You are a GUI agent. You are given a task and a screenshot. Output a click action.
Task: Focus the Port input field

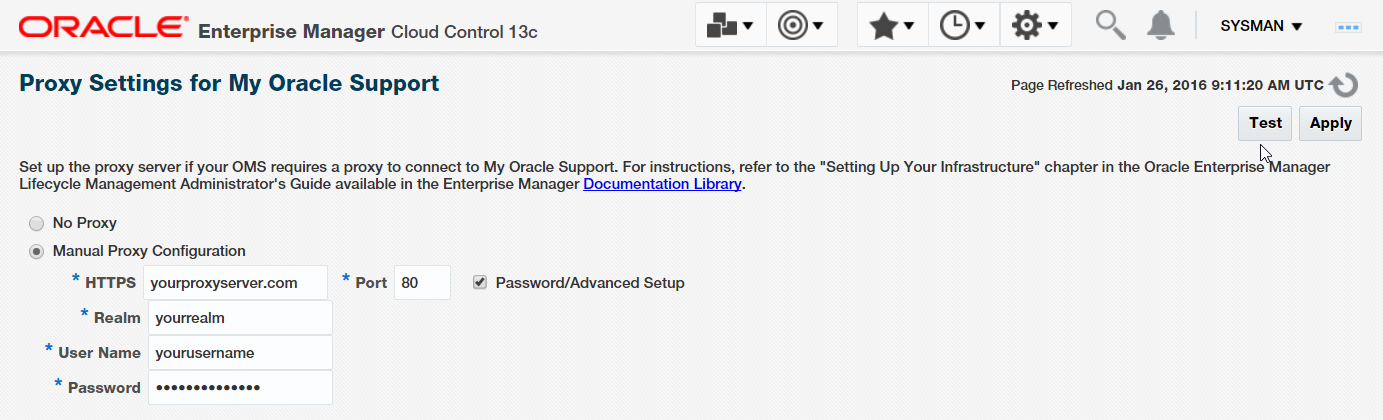[x=422, y=283]
